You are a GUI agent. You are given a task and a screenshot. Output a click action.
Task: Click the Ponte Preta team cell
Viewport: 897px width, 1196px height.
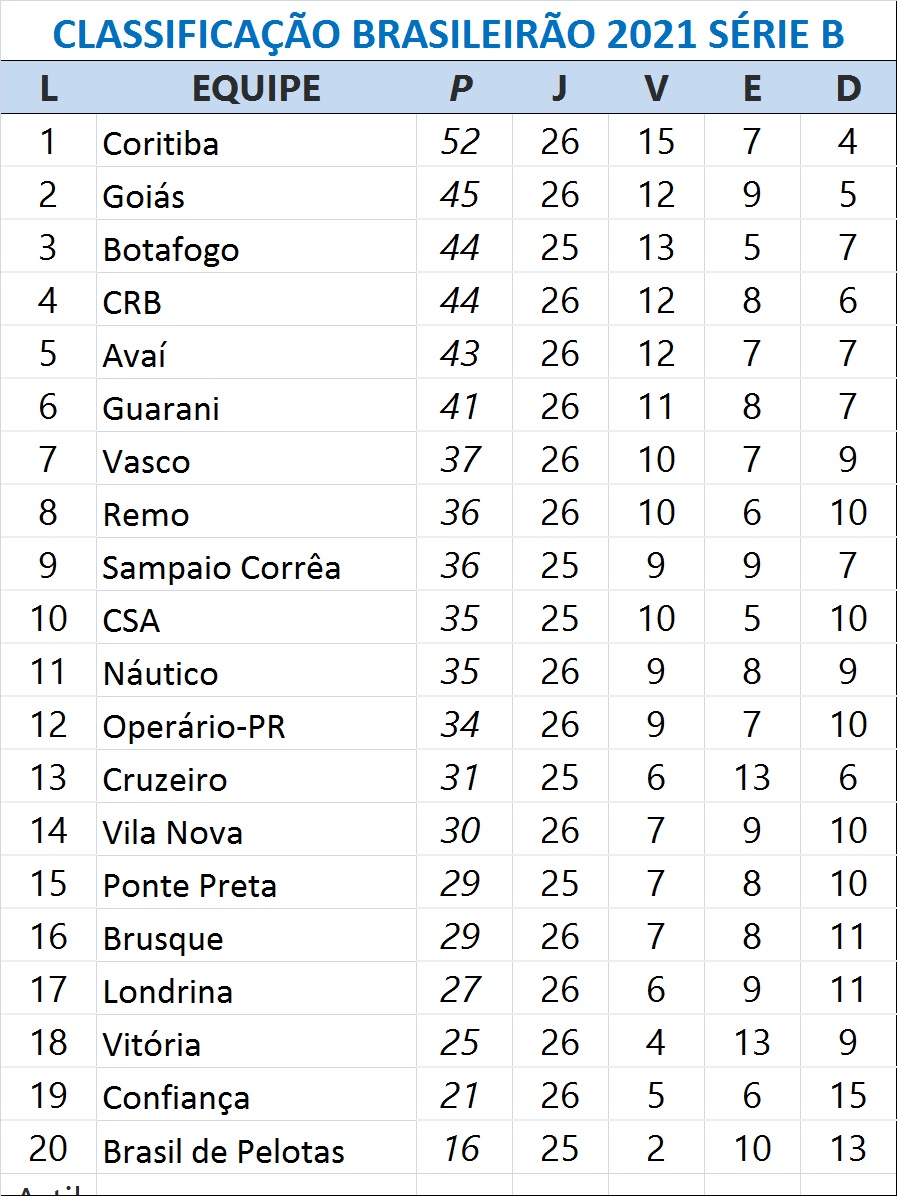coord(189,885)
